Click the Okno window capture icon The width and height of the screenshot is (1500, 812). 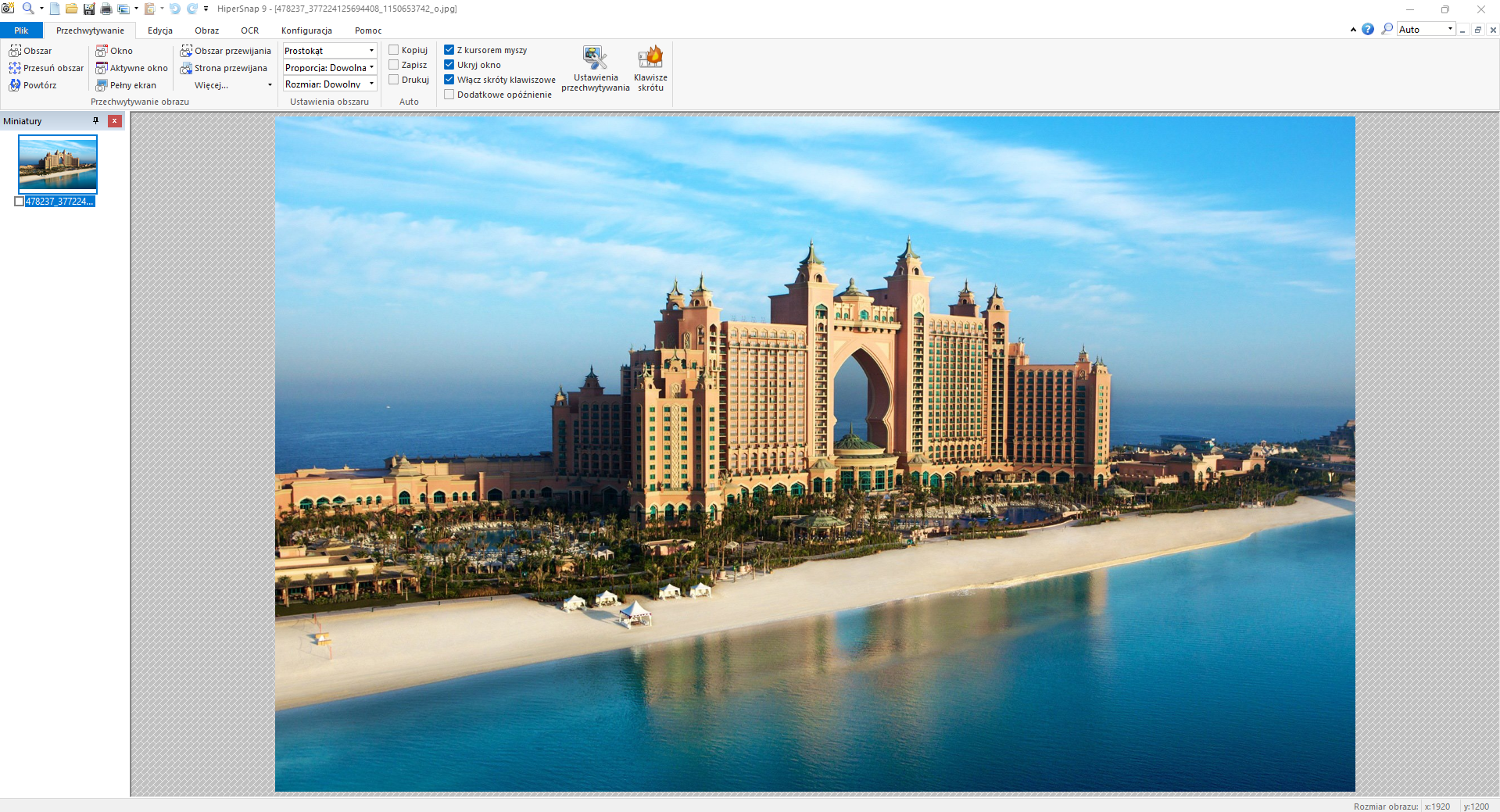click(102, 51)
